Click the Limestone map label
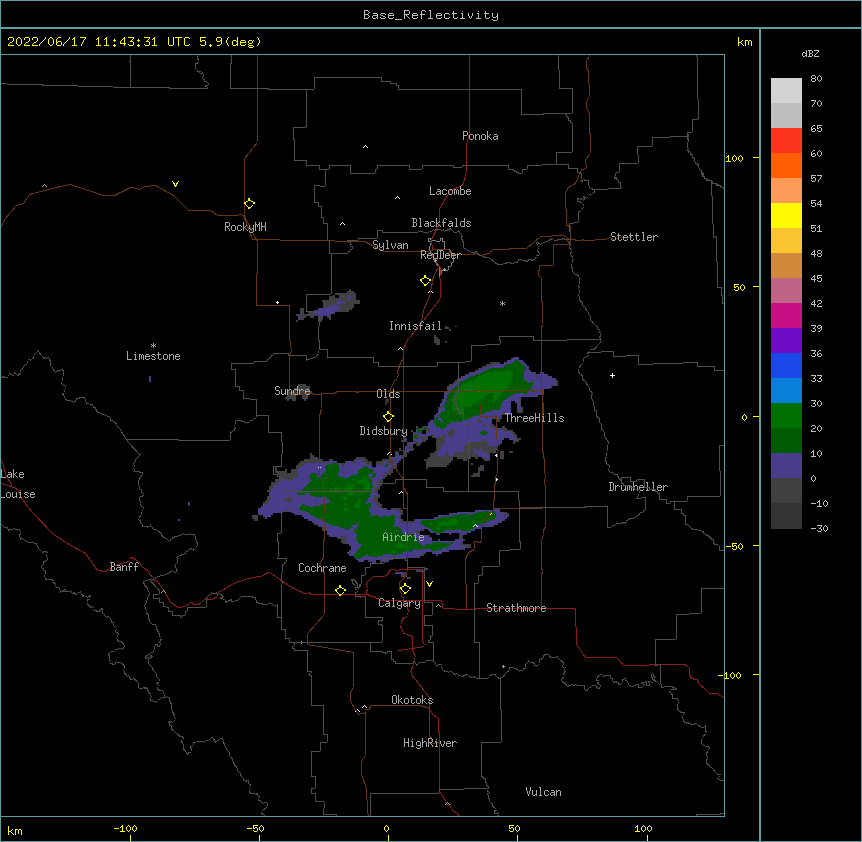862x842 pixels. tap(153, 356)
